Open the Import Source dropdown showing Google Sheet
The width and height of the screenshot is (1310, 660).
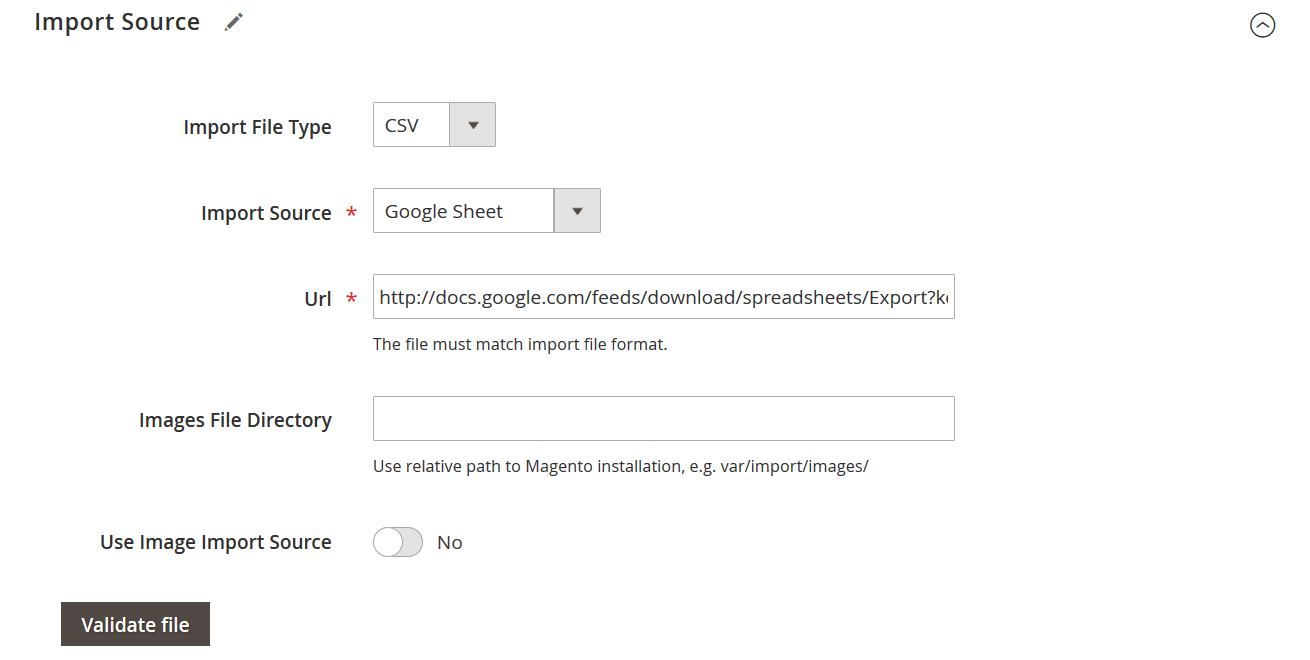coord(577,210)
